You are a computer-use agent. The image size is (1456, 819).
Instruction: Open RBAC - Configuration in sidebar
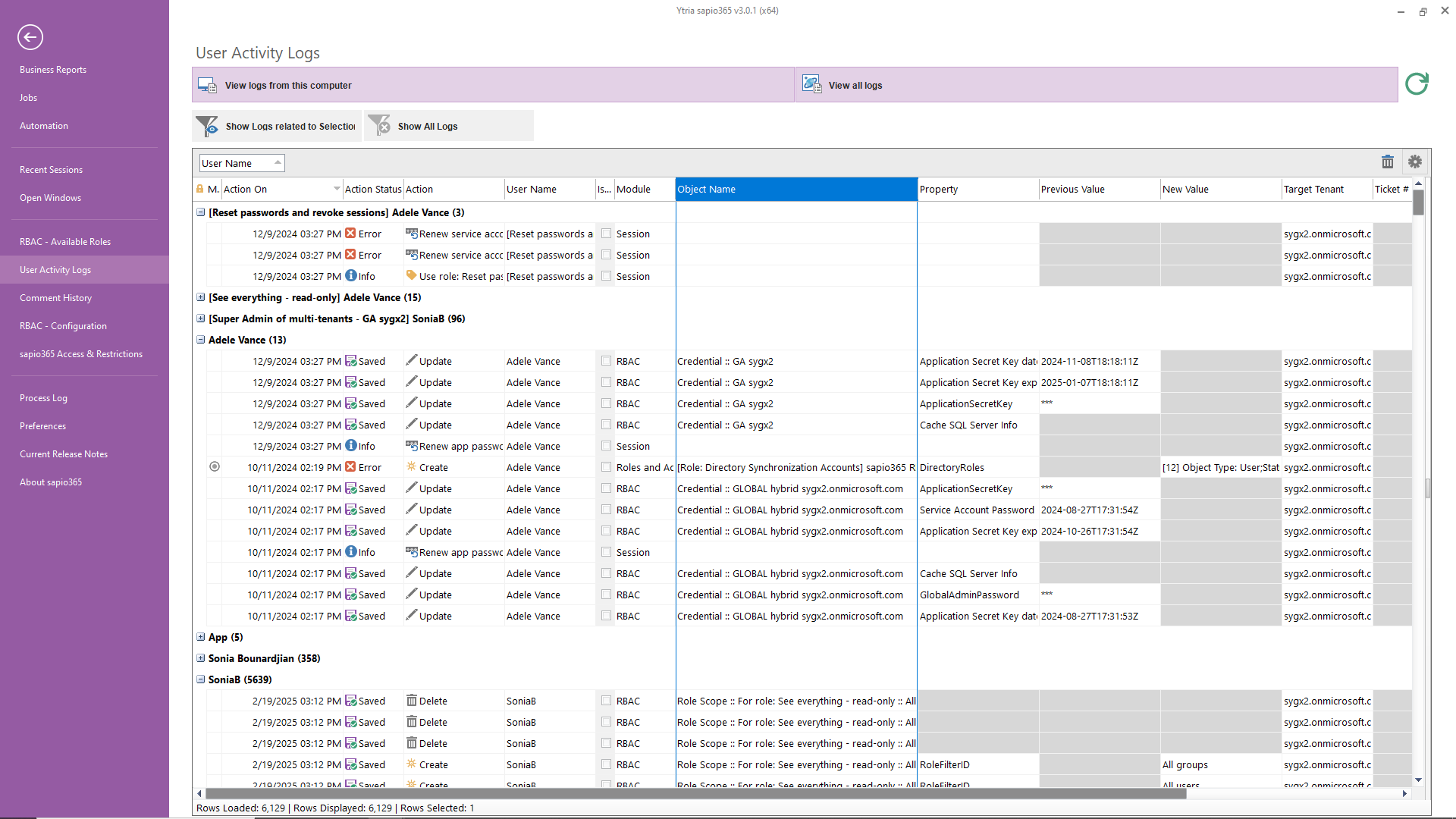click(x=63, y=326)
